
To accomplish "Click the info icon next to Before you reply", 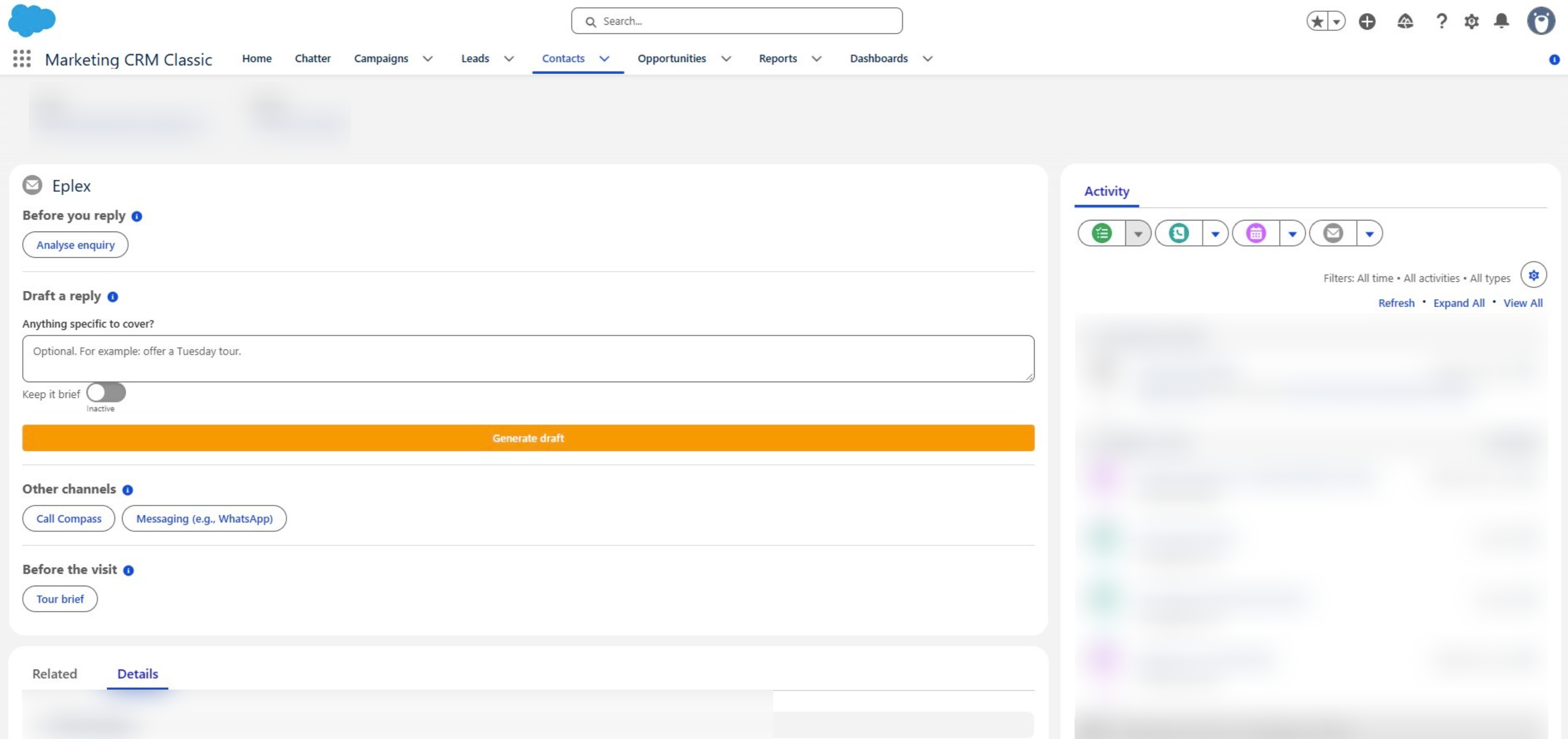I will [137, 216].
